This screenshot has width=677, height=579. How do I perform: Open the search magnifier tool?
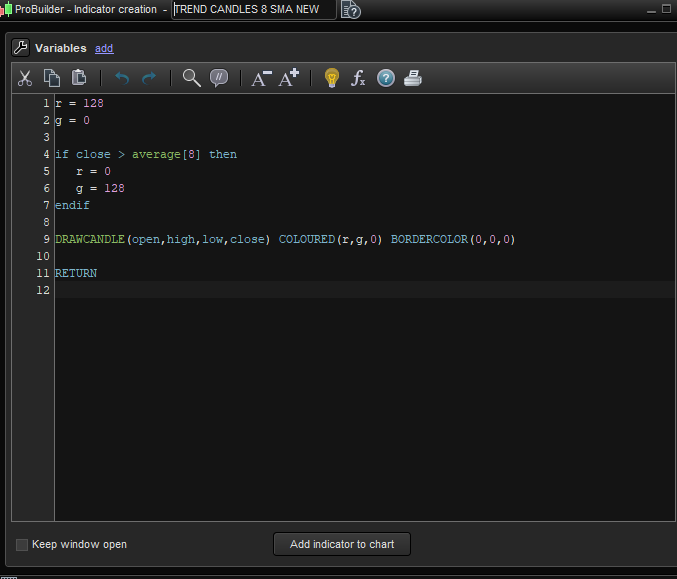point(192,78)
